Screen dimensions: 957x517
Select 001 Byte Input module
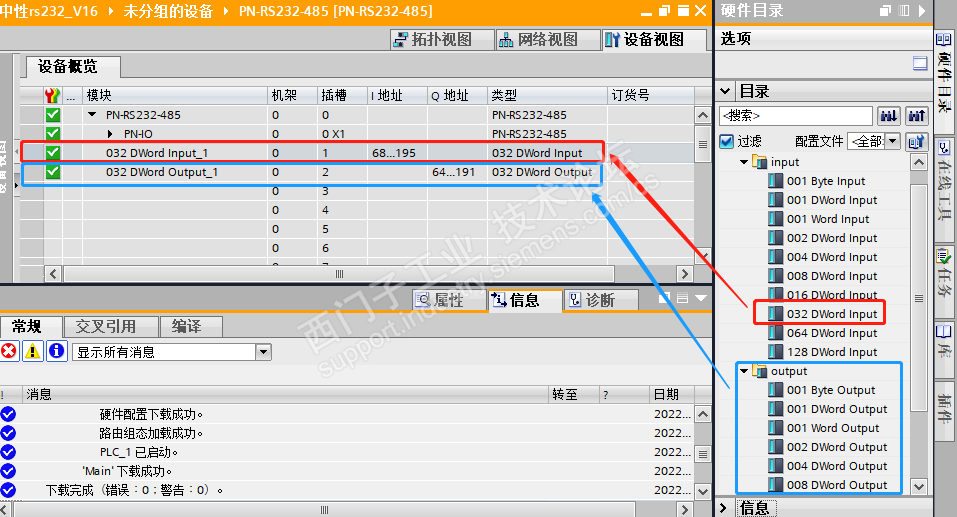click(825, 181)
